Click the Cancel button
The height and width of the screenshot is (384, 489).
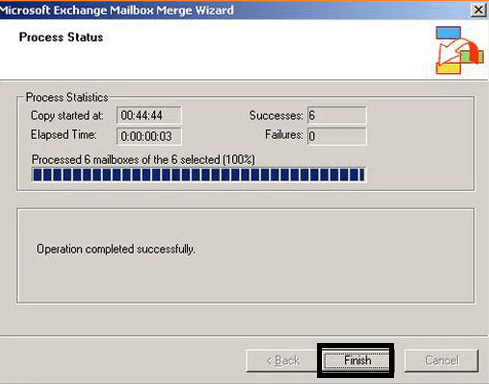442,360
